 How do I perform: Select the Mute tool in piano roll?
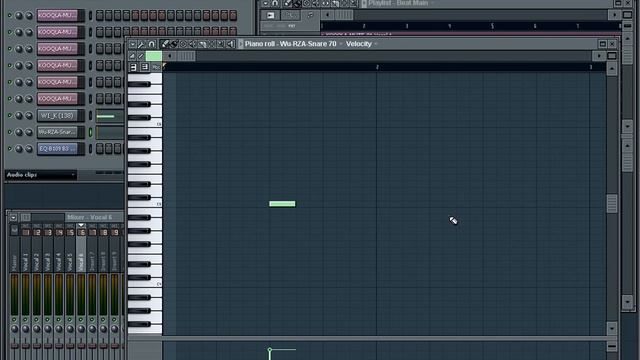coord(192,44)
